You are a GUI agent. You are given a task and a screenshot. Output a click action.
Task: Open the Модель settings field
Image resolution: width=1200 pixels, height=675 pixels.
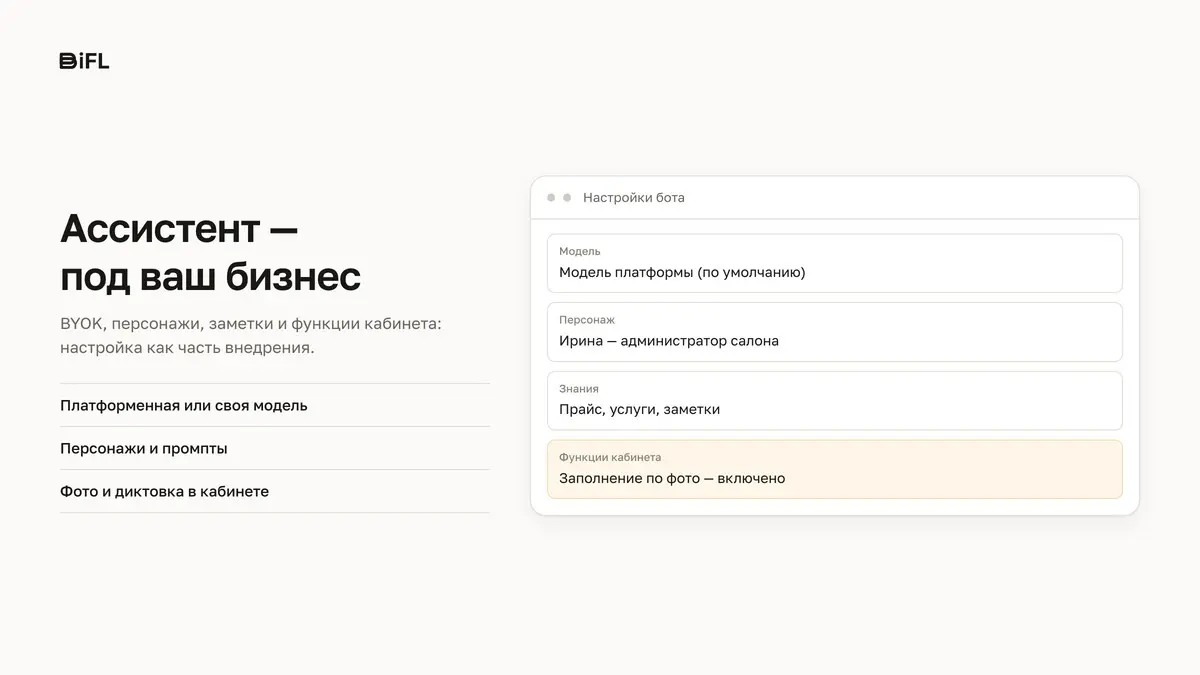(834, 263)
